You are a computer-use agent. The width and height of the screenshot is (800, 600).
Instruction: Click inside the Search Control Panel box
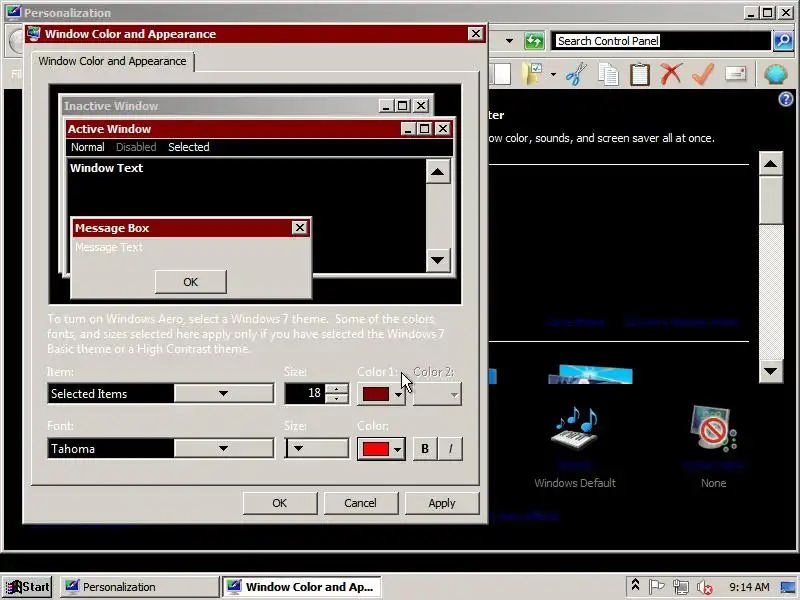pos(661,41)
